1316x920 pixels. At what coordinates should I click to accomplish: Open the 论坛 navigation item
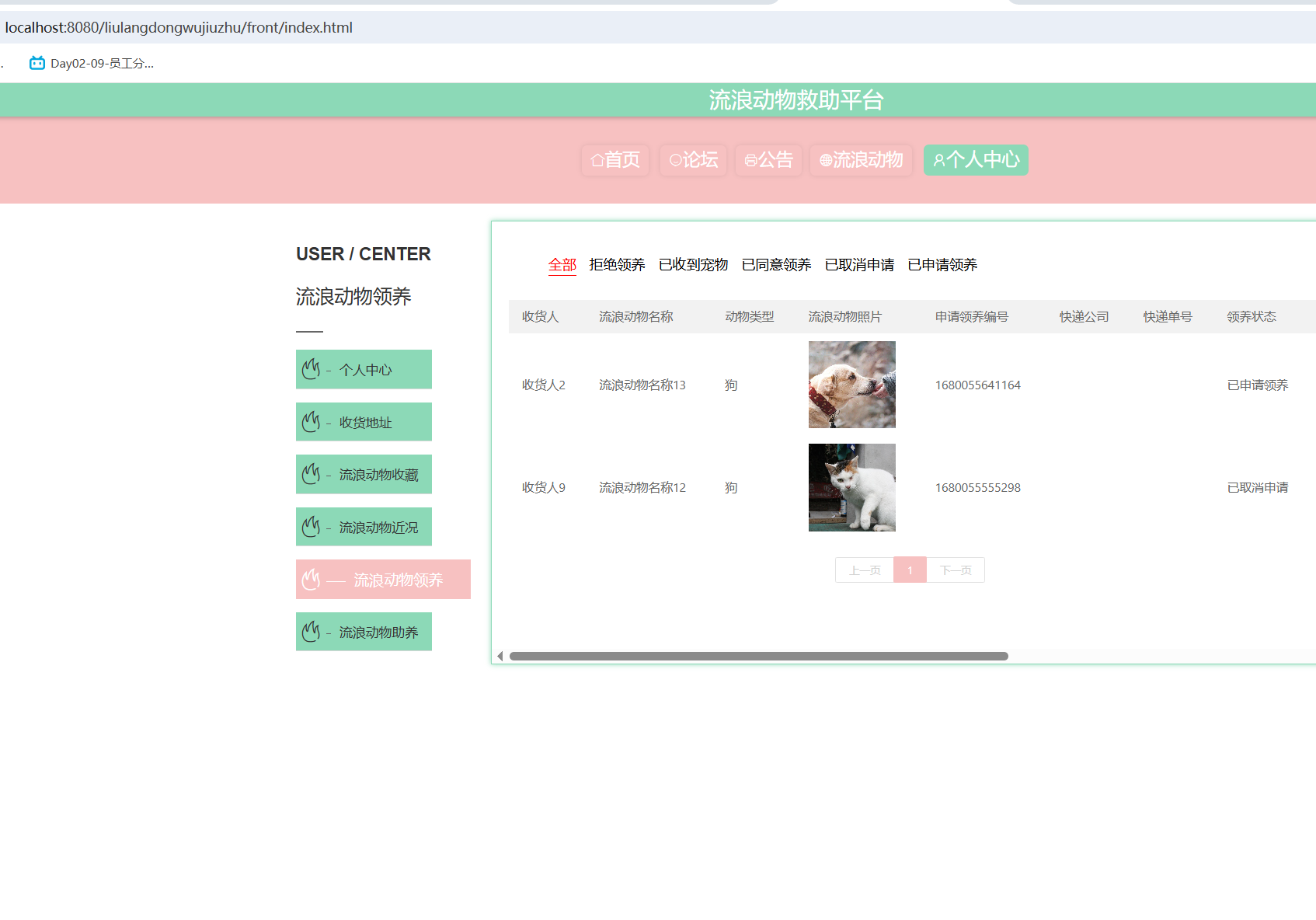pos(693,160)
